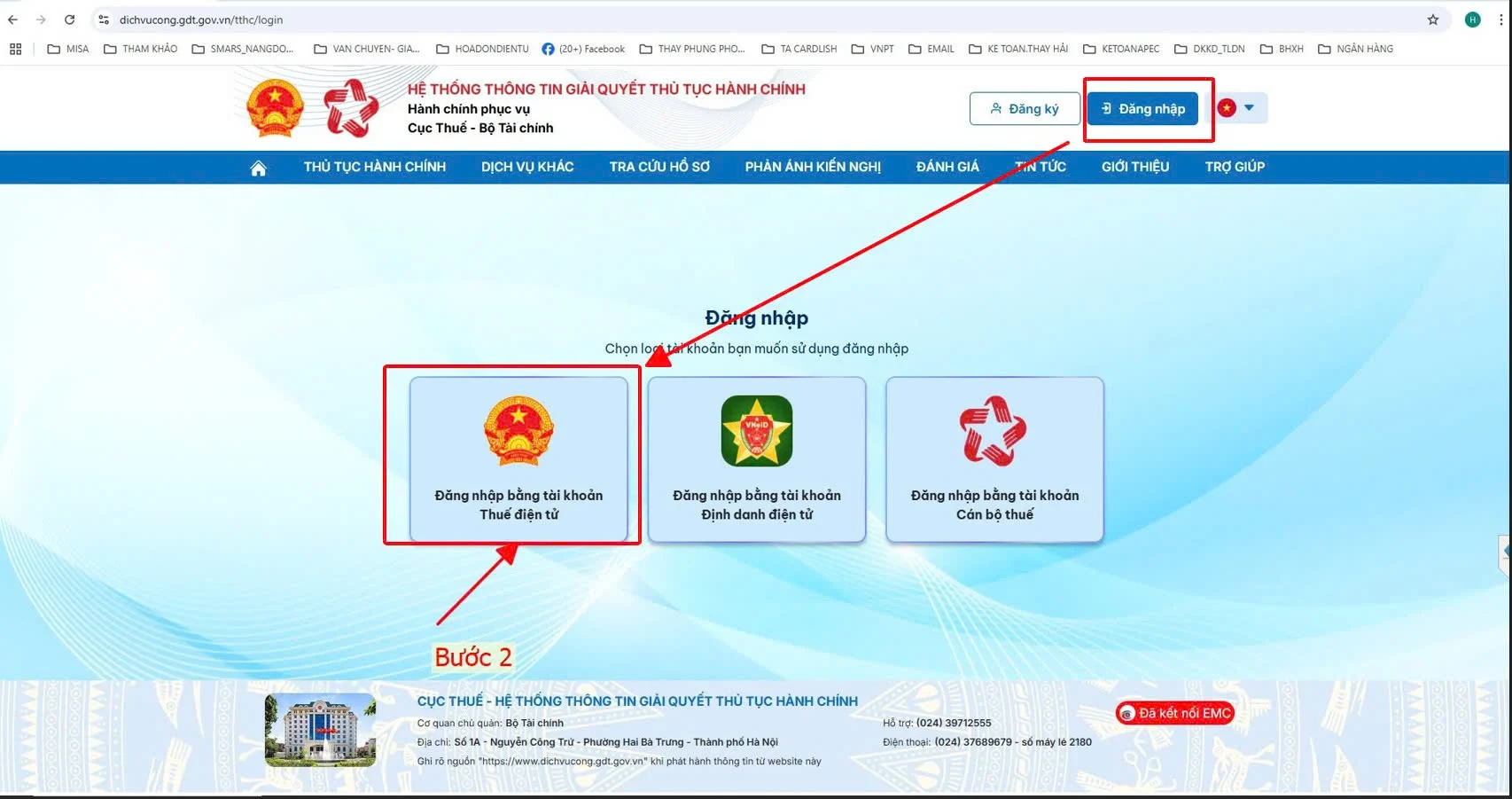Open PHẢN ÁNH KIẾN NGHỊ menu
Image resolution: width=1512 pixels, height=799 pixels.
tap(813, 167)
